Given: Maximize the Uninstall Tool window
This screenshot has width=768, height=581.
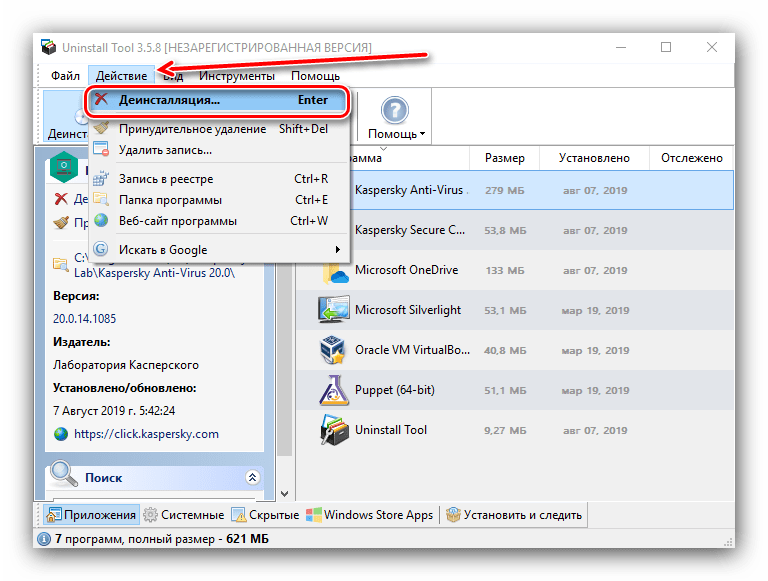Looking at the screenshot, I should (x=666, y=47).
